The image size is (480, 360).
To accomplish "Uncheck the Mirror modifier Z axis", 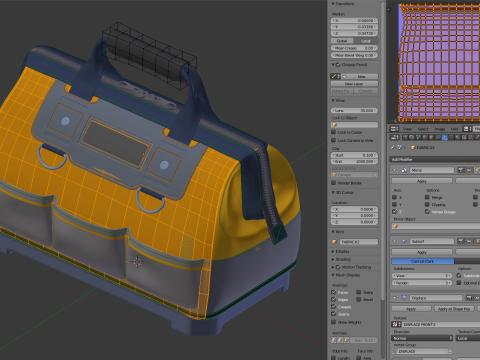I will (x=394, y=211).
